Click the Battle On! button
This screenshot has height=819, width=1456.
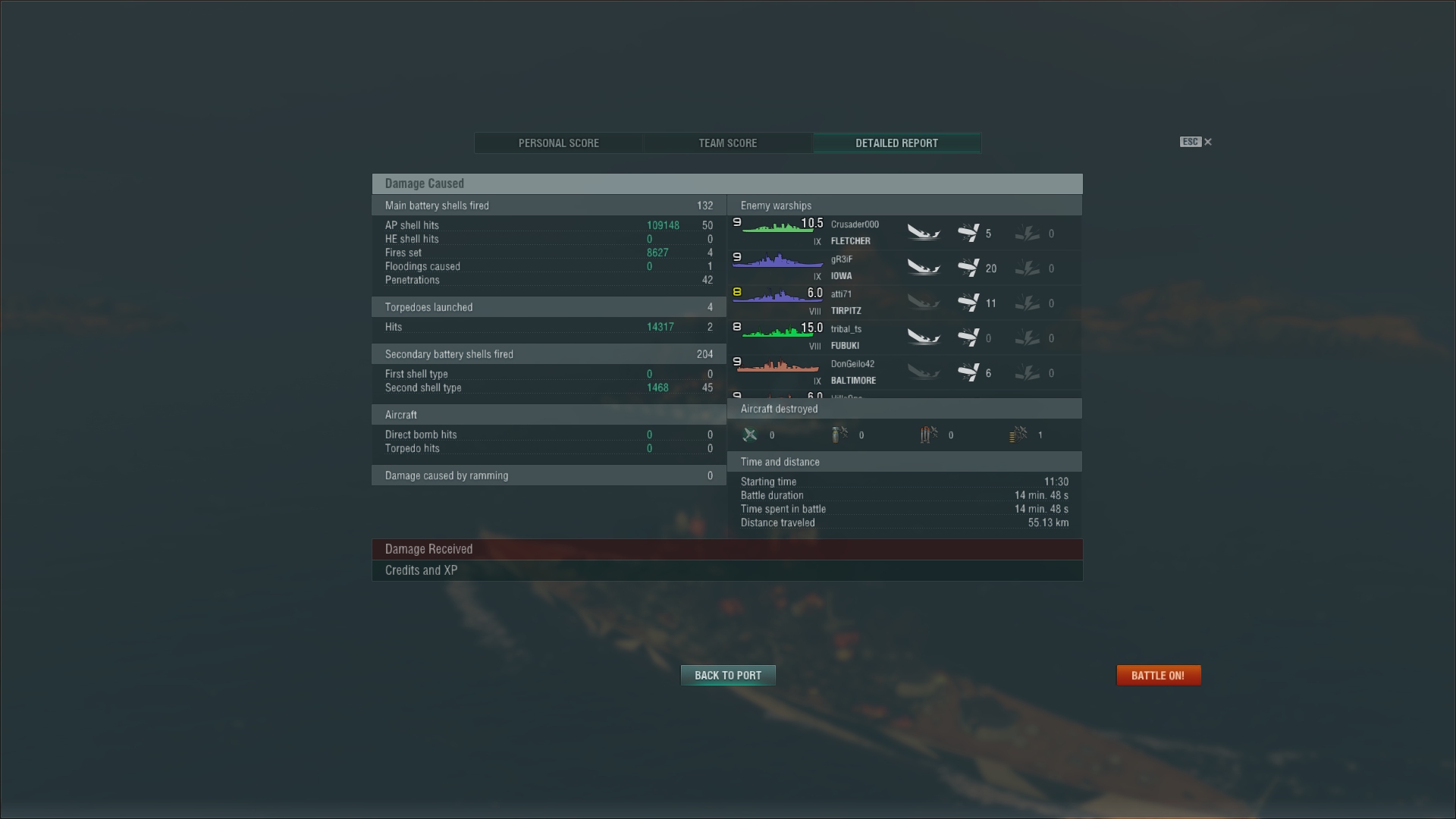point(1158,675)
